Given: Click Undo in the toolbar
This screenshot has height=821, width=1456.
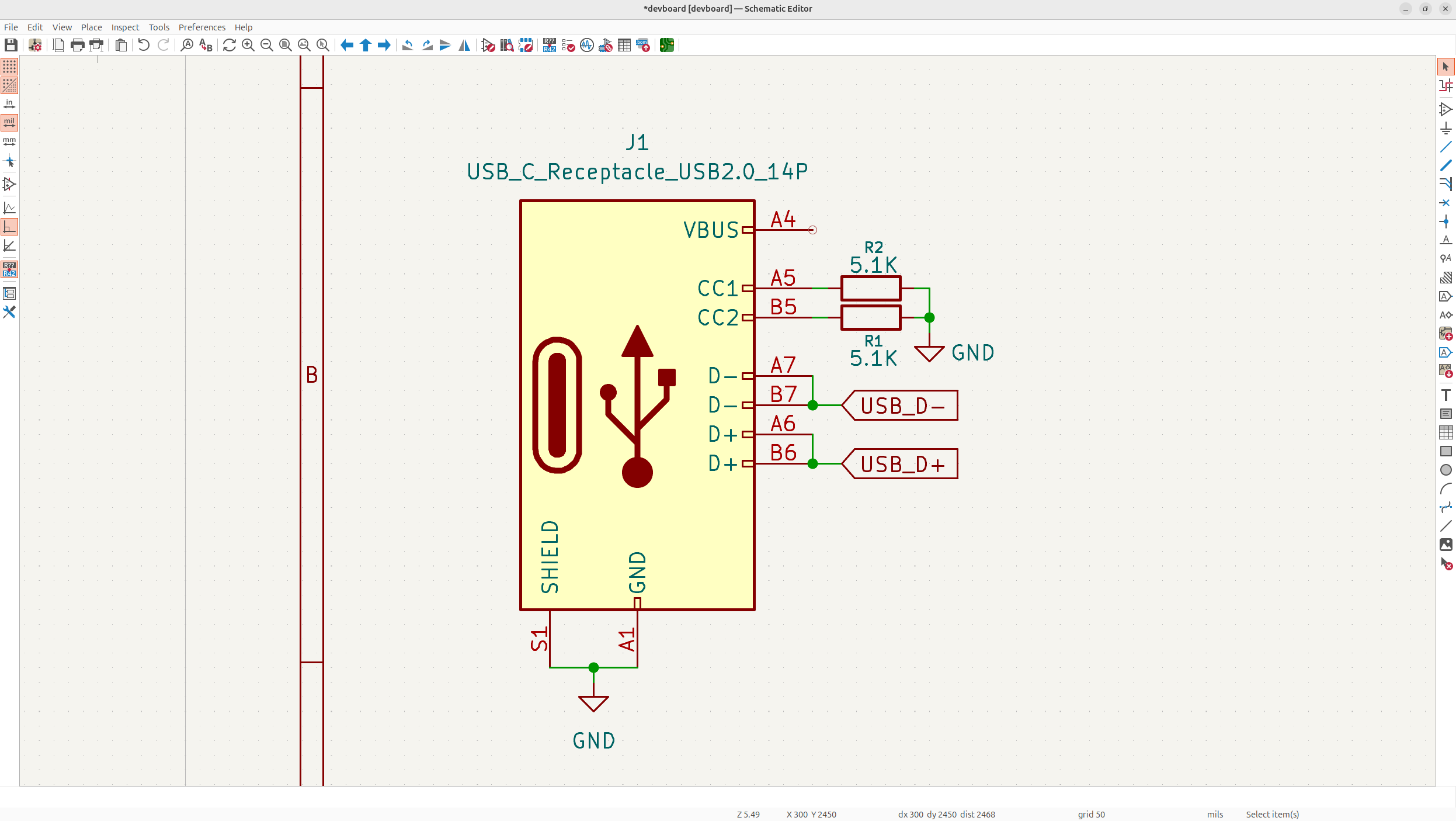Looking at the screenshot, I should point(144,45).
